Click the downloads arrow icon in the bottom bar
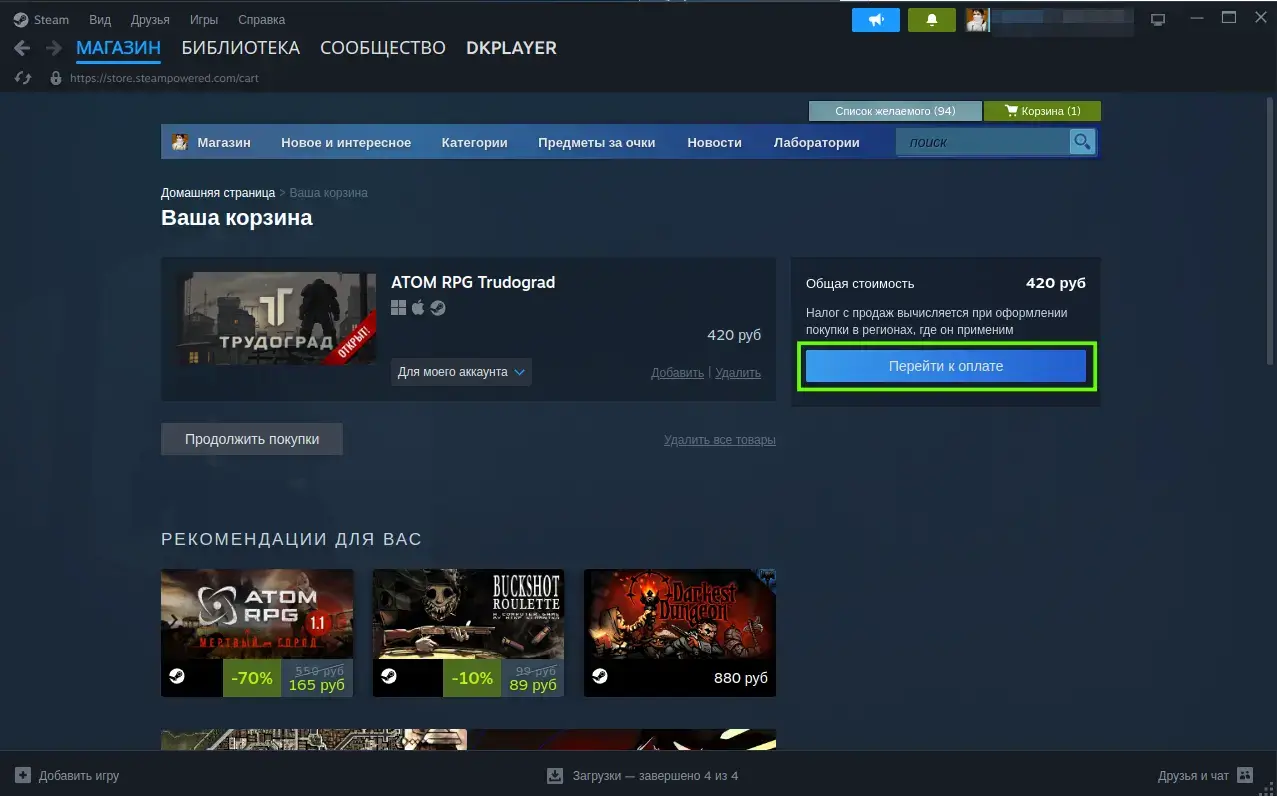 tap(555, 775)
